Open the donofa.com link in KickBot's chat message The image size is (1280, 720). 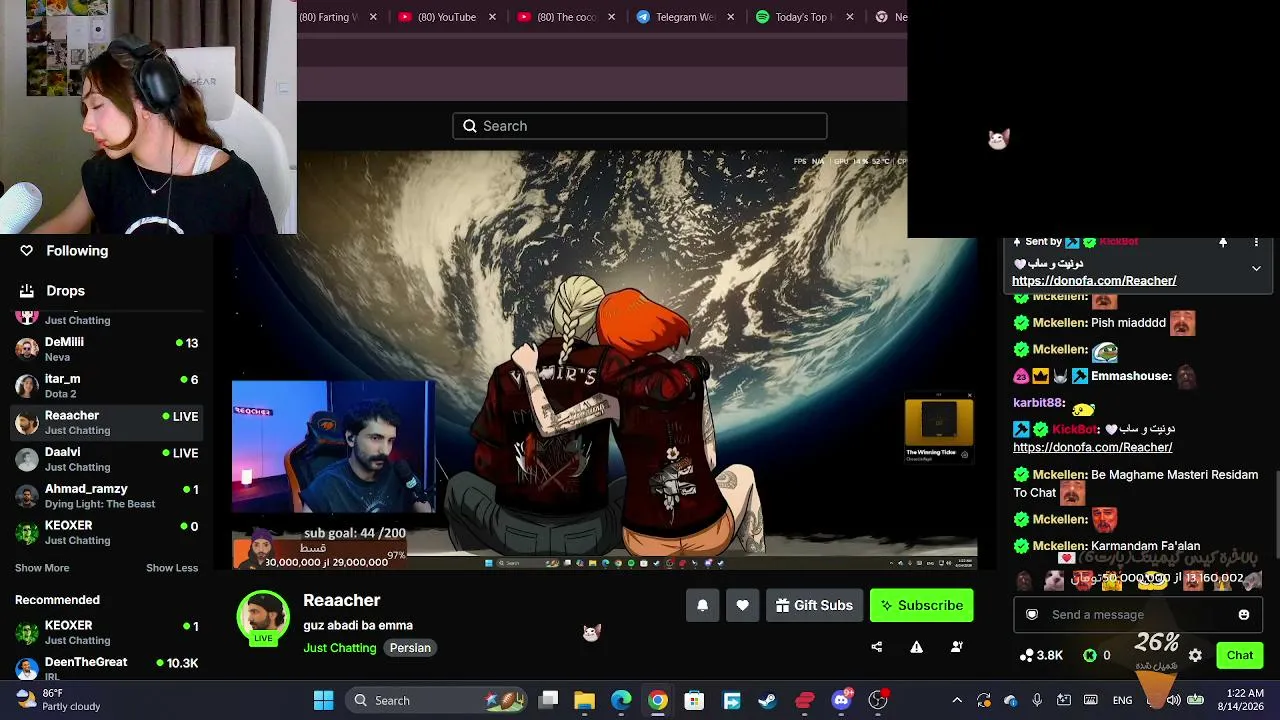(1093, 447)
